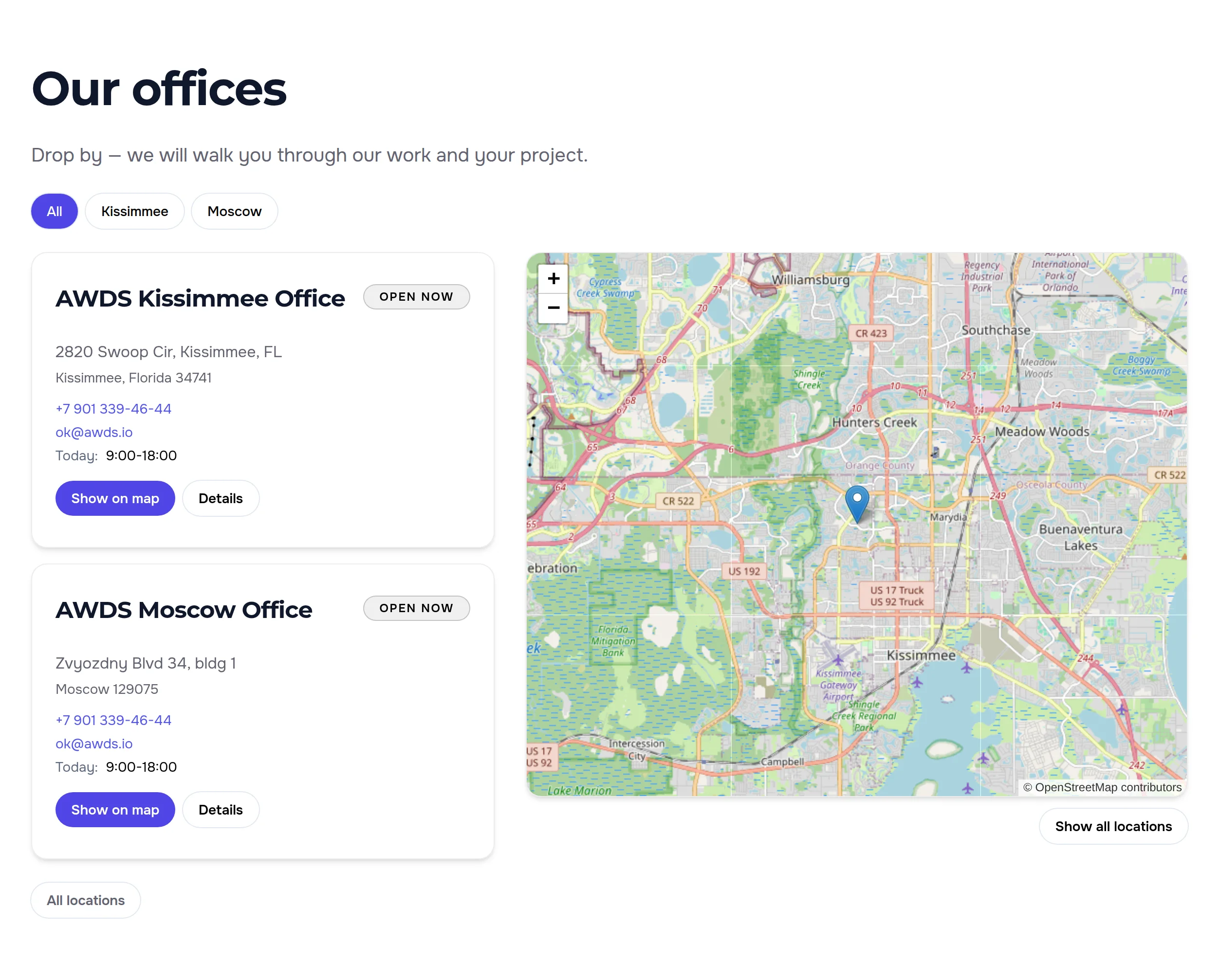The height and width of the screenshot is (980, 1219).
Task: Filter offices by Kissimmee
Action: 134,211
